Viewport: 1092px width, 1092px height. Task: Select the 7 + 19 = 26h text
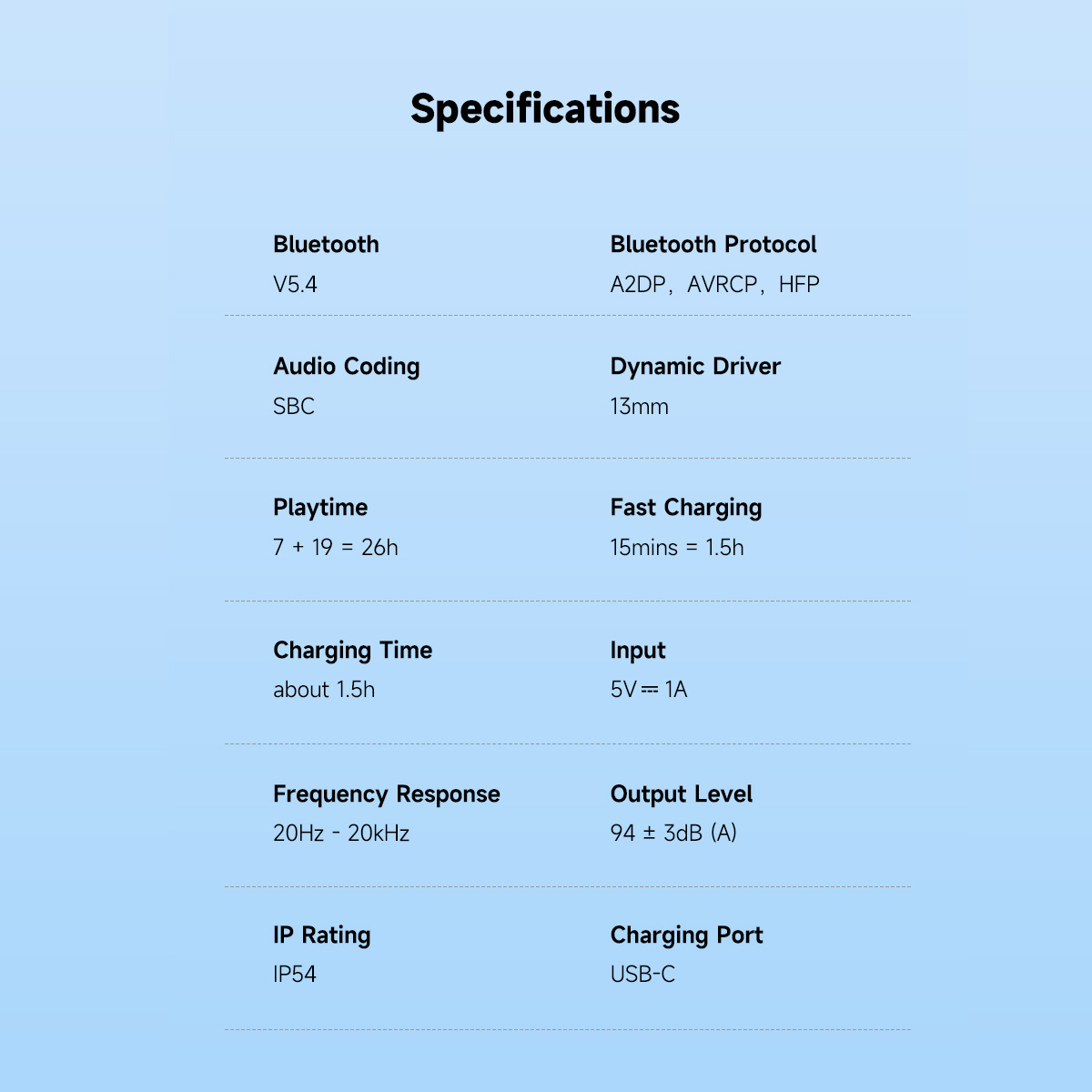pos(335,548)
